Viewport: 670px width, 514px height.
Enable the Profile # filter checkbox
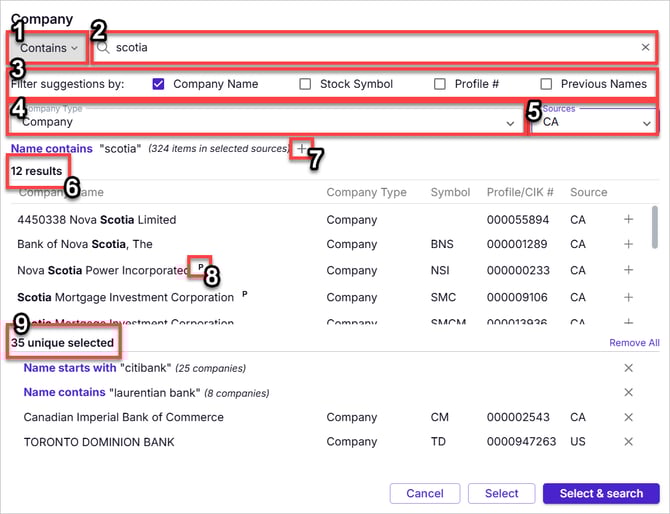coord(440,84)
